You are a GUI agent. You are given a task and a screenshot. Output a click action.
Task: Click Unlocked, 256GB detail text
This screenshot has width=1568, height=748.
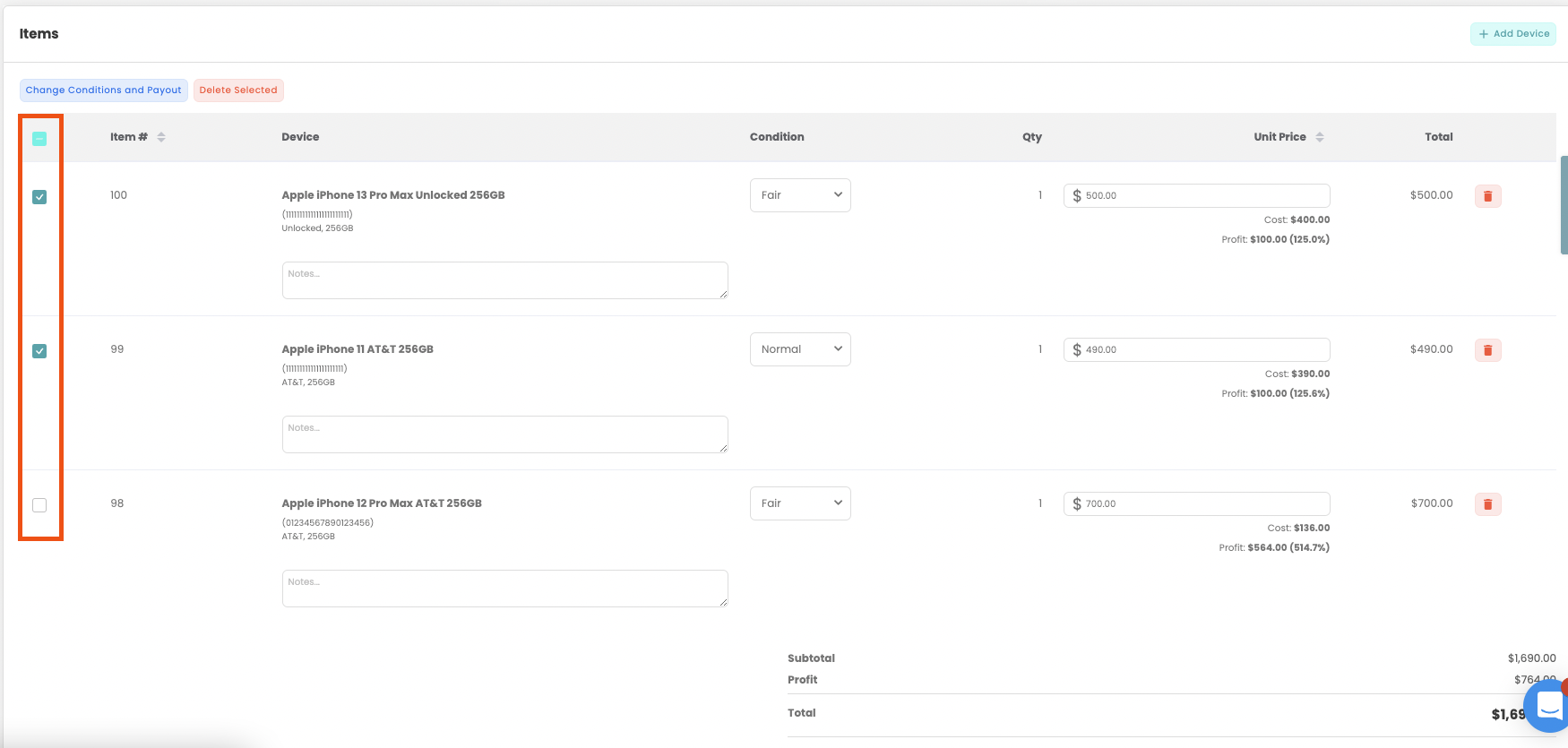coord(317,228)
